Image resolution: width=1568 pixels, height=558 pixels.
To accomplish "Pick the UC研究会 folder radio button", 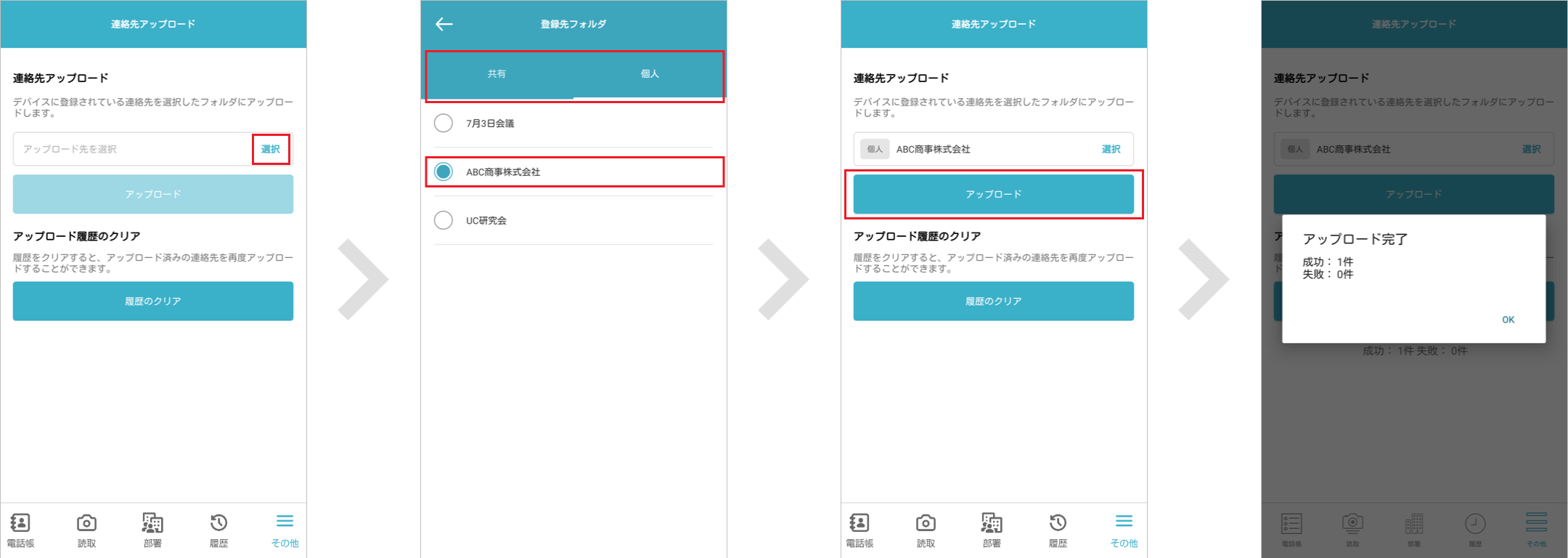I will pyautogui.click(x=444, y=220).
